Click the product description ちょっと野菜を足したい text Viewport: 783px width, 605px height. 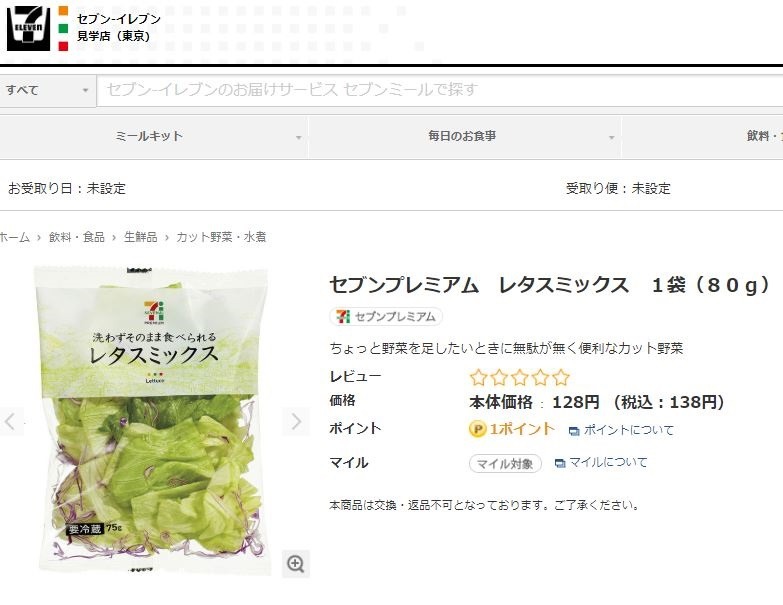click(506, 348)
